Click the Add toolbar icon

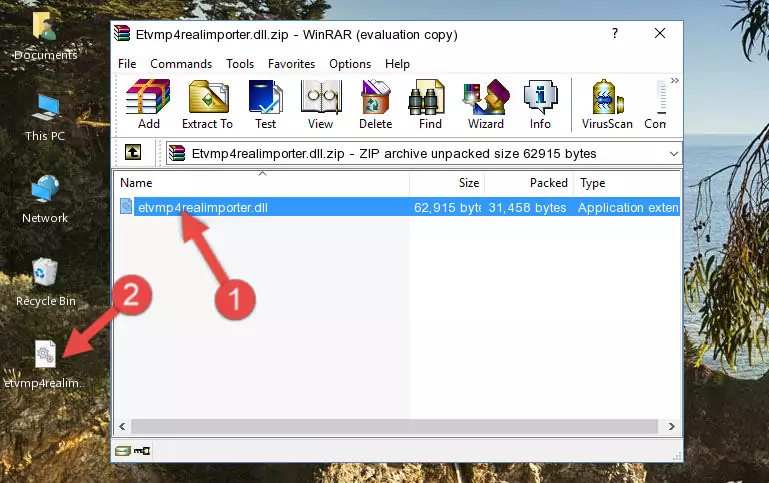(x=148, y=104)
